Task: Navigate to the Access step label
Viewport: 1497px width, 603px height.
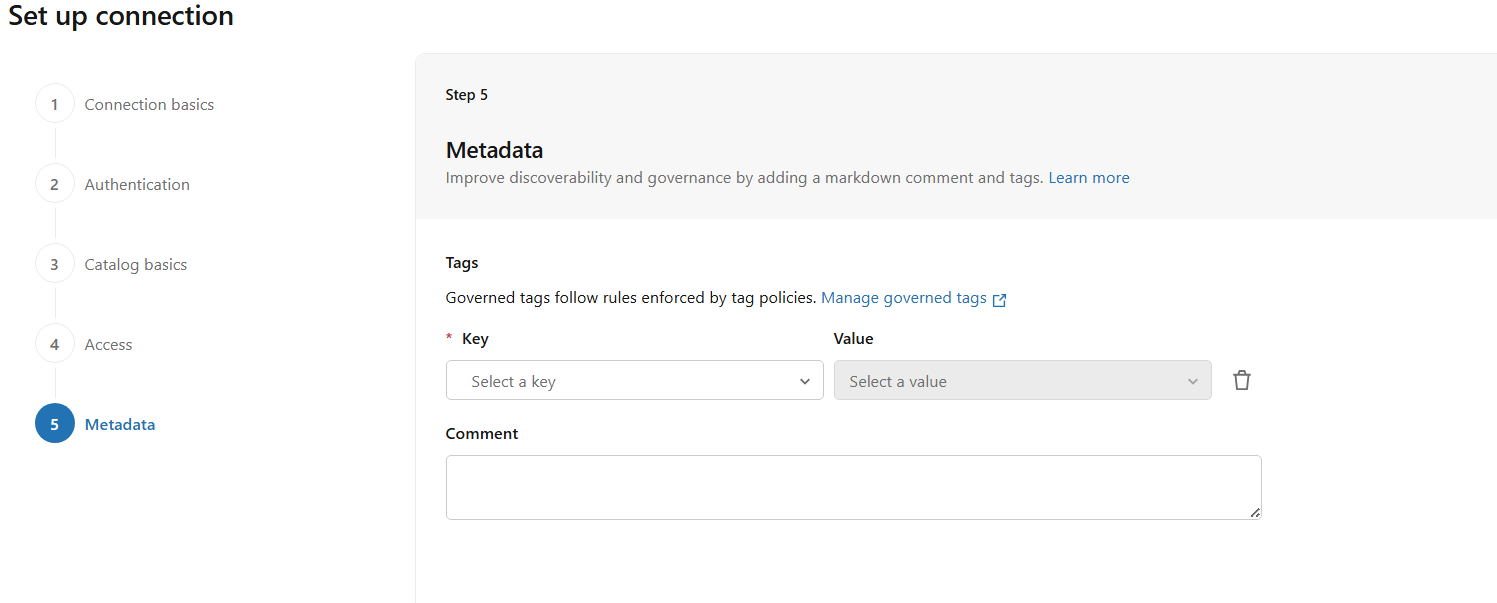Action: (x=108, y=344)
